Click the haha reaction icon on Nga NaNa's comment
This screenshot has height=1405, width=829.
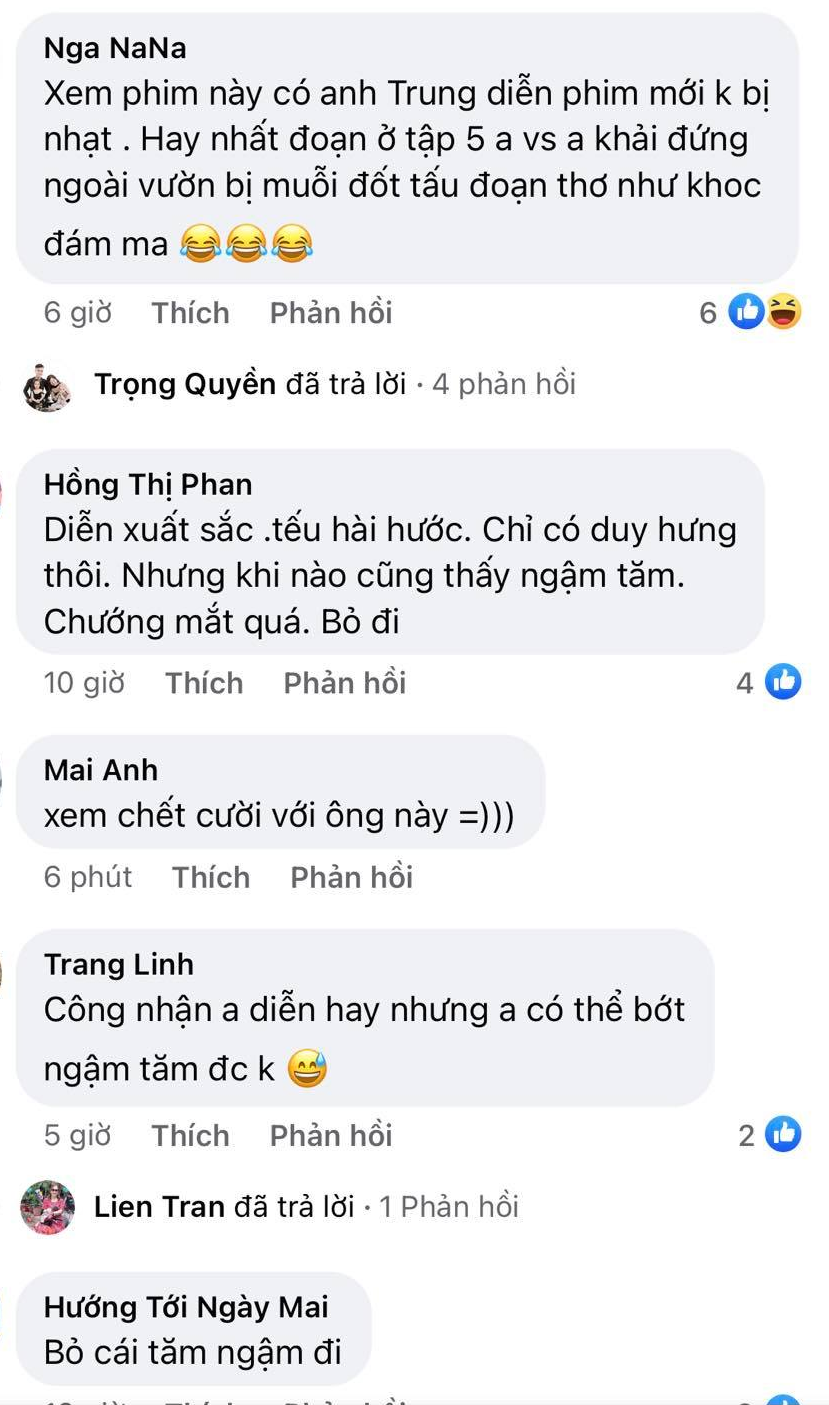tap(783, 313)
